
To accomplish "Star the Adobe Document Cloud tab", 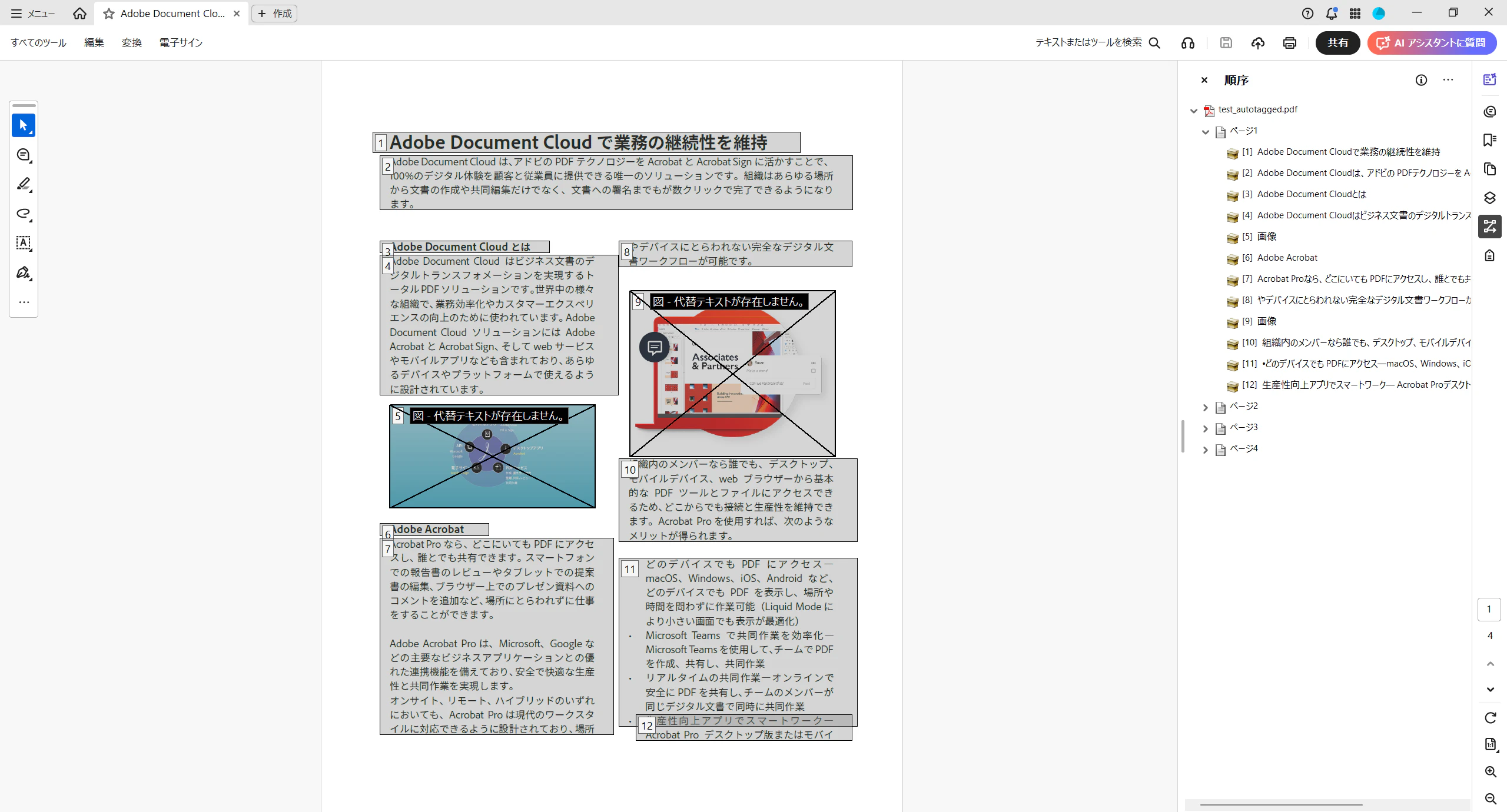I will tap(109, 14).
